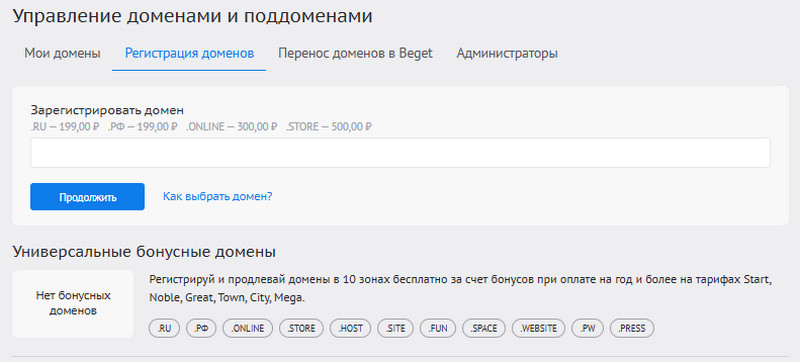Click the Зарегистрировать домен label
The width and height of the screenshot is (800, 362).
coord(107,110)
